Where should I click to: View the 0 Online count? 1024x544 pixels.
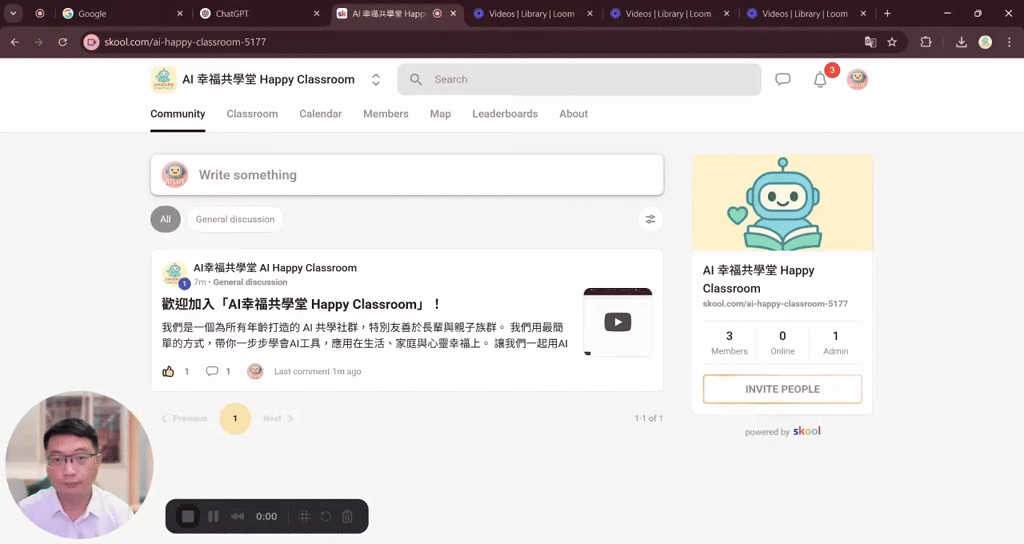click(x=782, y=342)
